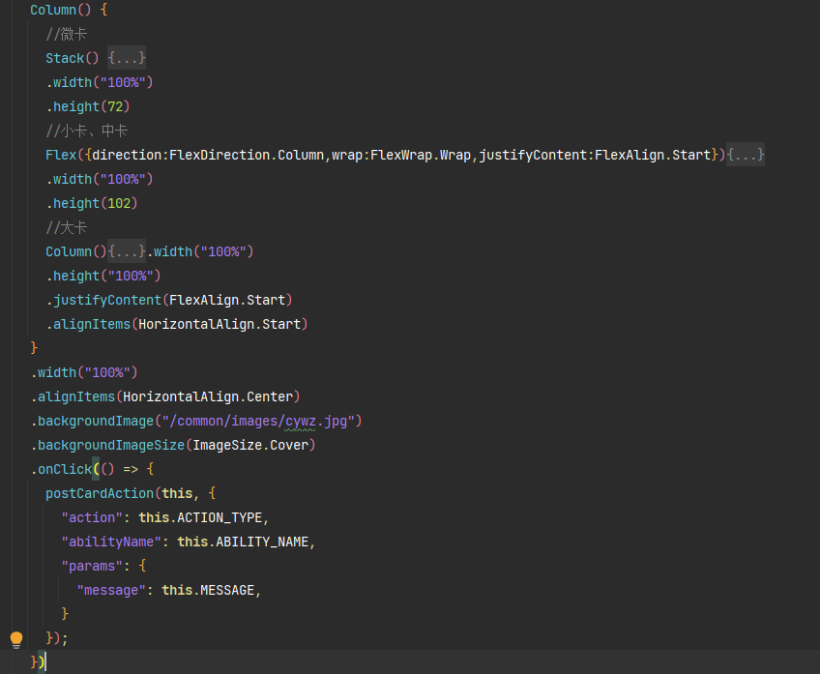
Task: Click the 'Column() {' text on the first line
Action: pyautogui.click(x=69, y=10)
